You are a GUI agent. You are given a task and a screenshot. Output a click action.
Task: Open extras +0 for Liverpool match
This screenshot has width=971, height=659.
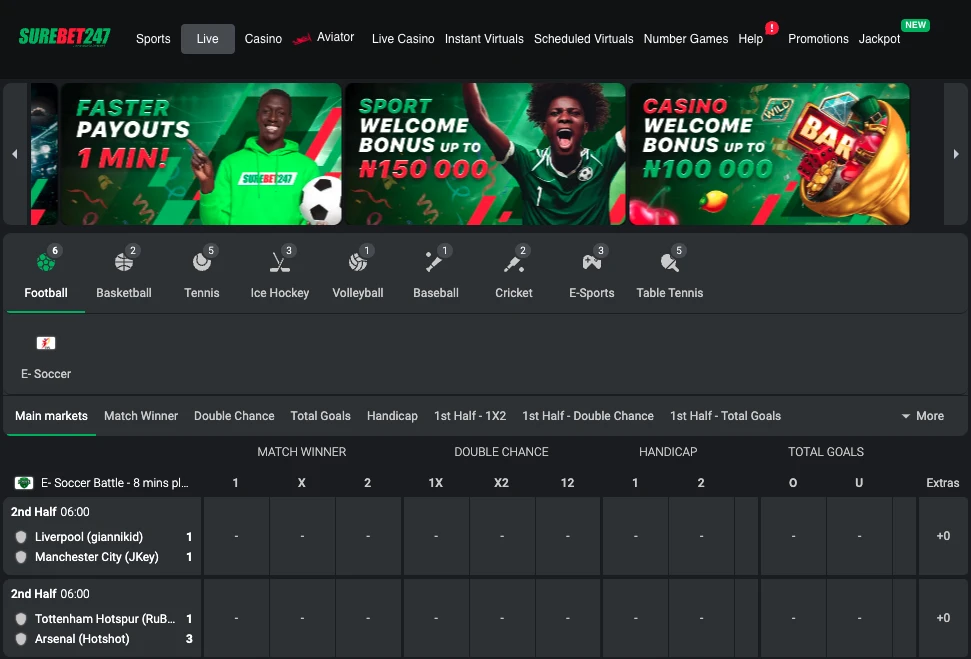pyautogui.click(x=942, y=536)
